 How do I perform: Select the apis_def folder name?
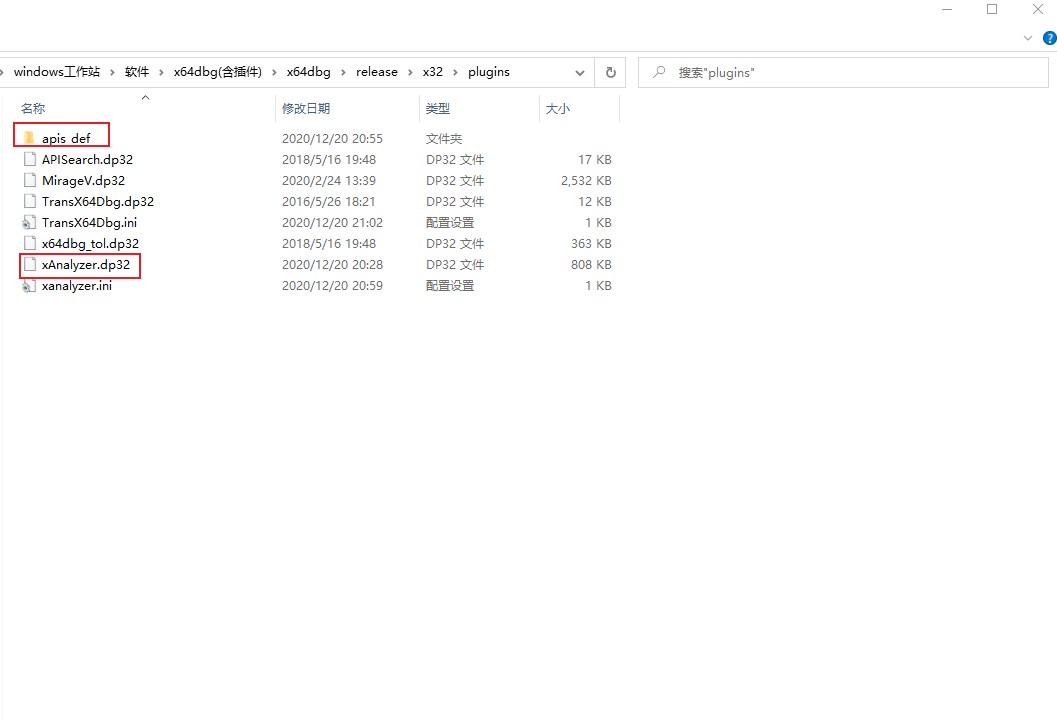(66, 138)
